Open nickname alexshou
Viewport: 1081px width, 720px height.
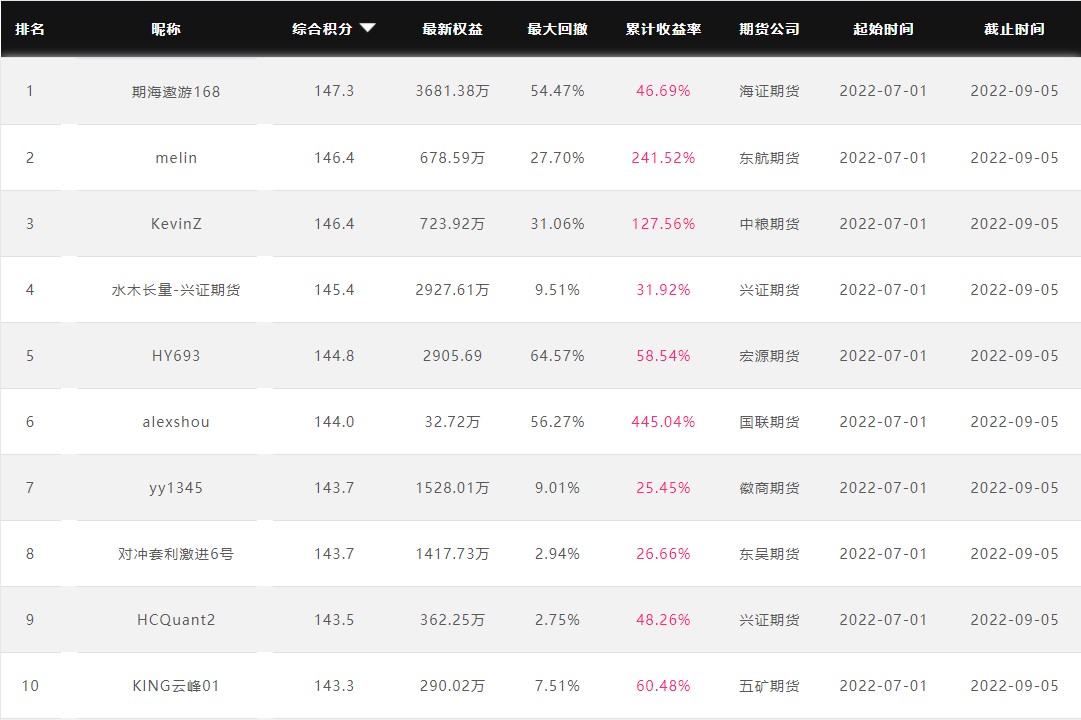(176, 422)
